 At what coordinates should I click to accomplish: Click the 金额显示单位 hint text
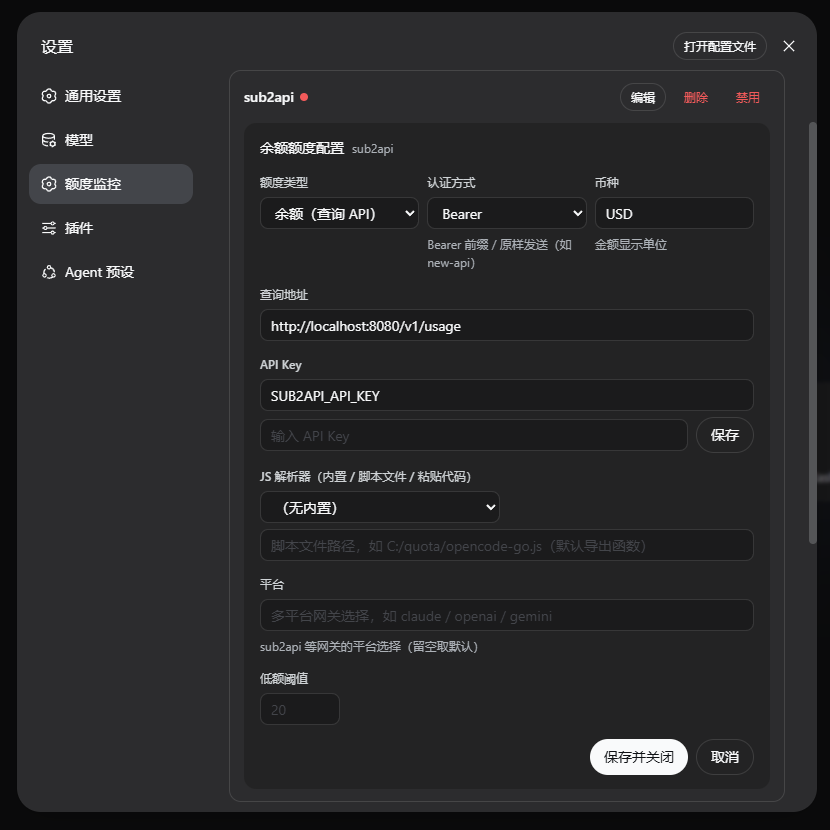(x=630, y=245)
